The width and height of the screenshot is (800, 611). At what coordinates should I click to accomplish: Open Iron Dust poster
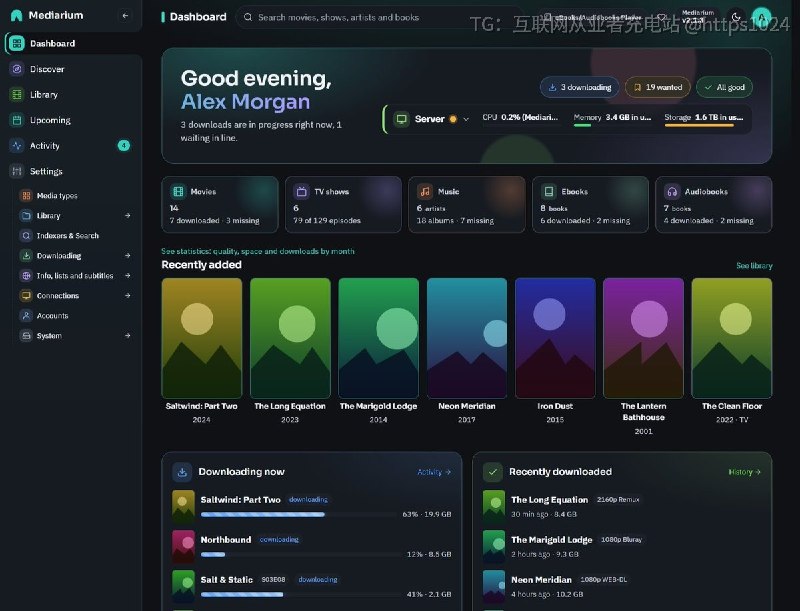555,338
